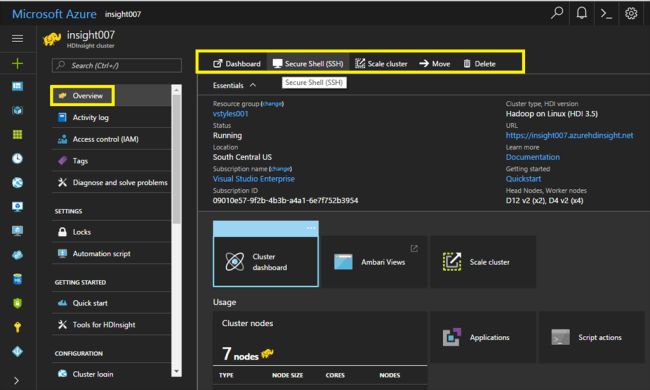Image resolution: width=650 pixels, height=390 pixels.
Task: Expand the sidebar with bottom chevron
Action: (16, 380)
